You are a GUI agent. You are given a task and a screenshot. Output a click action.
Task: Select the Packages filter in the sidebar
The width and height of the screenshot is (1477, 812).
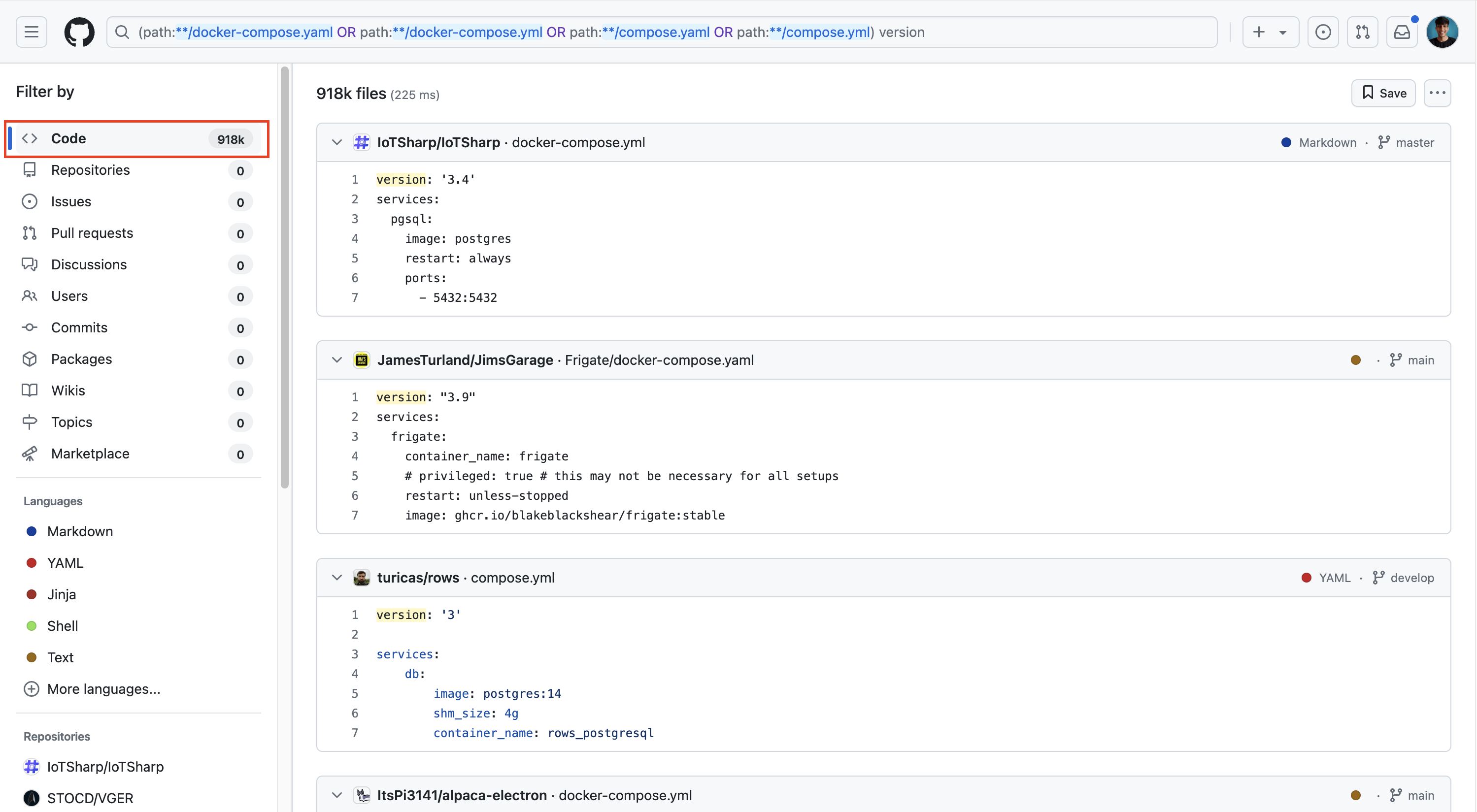coord(81,358)
